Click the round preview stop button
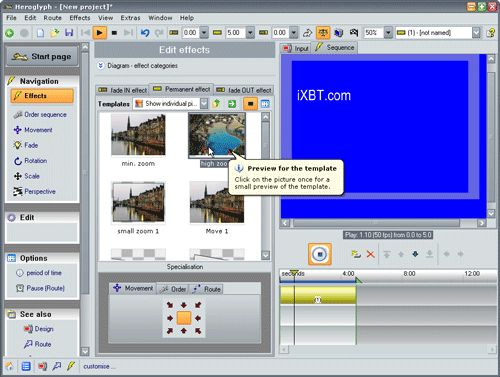Screen dimensions: 500x377 (320, 254)
